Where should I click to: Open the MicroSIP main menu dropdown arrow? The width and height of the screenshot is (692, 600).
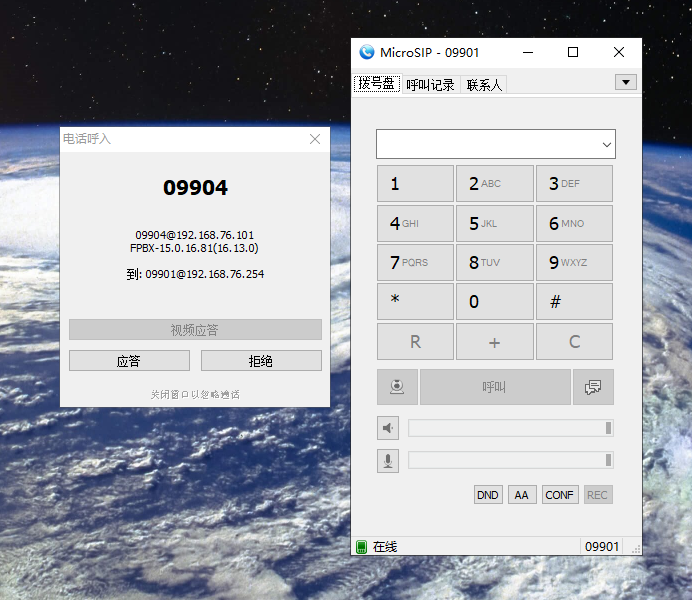(x=626, y=82)
